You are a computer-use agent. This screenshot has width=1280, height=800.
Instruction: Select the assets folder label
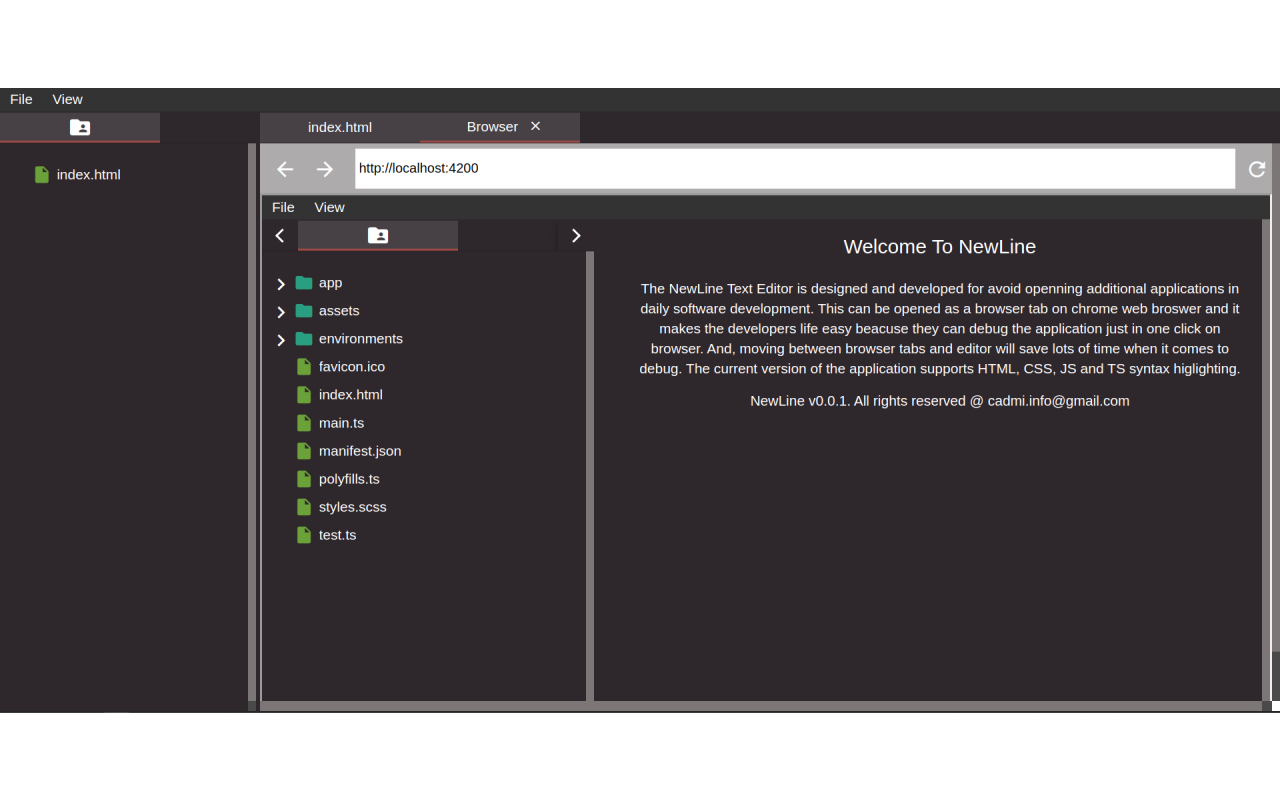(x=339, y=311)
